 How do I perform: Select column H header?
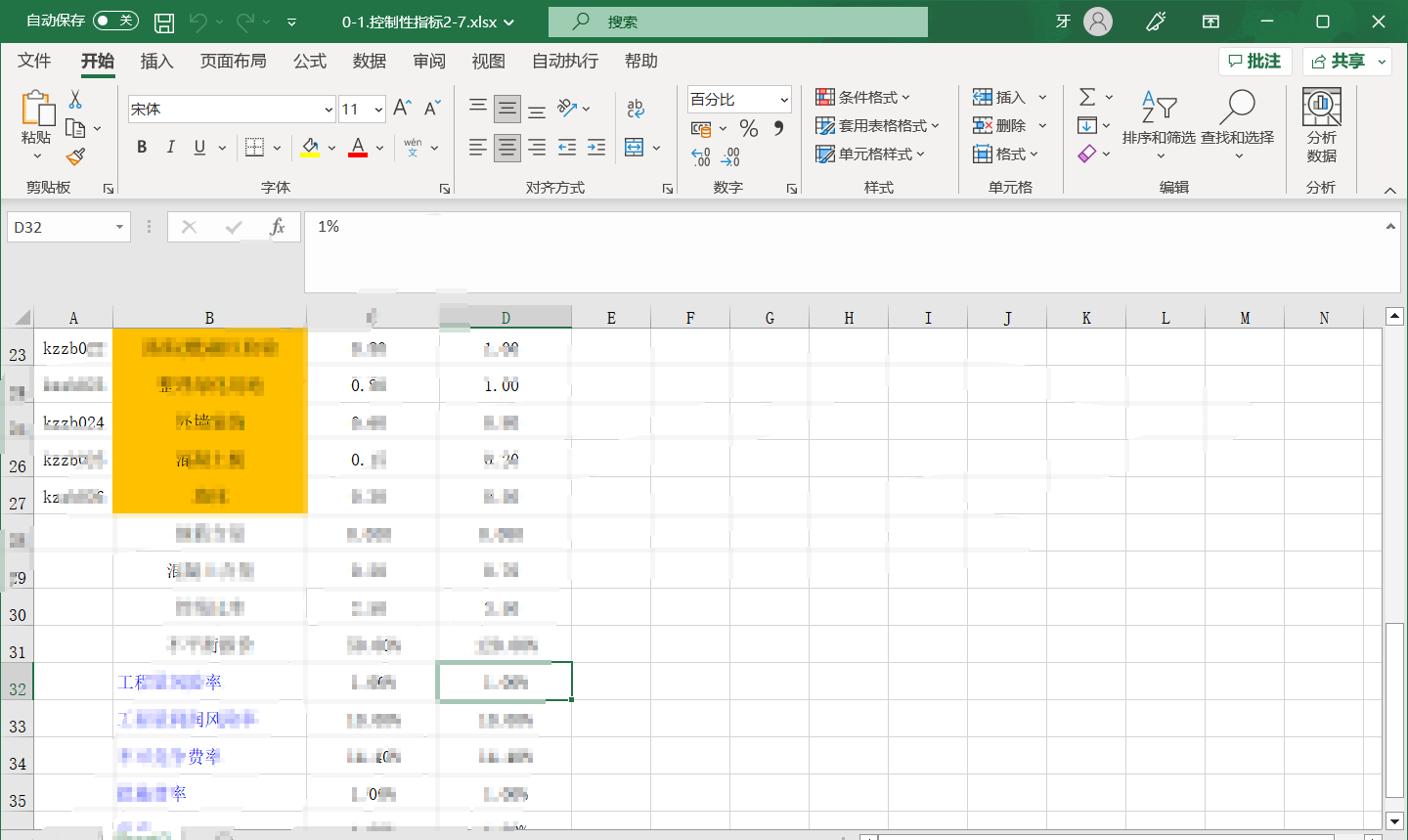click(849, 318)
